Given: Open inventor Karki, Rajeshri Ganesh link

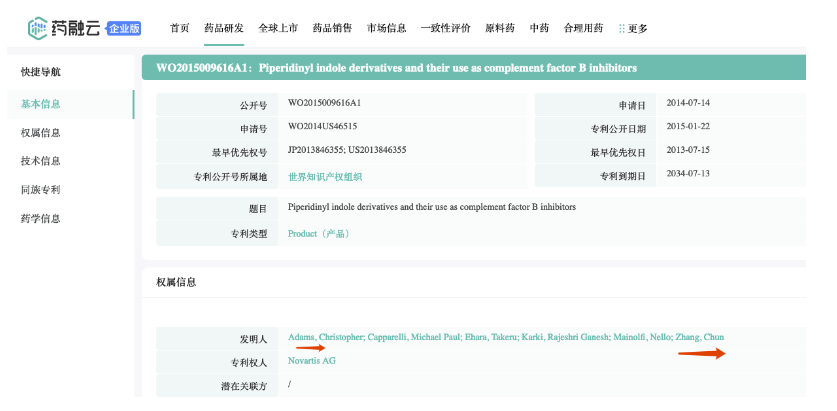Looking at the screenshot, I should click(x=565, y=337).
